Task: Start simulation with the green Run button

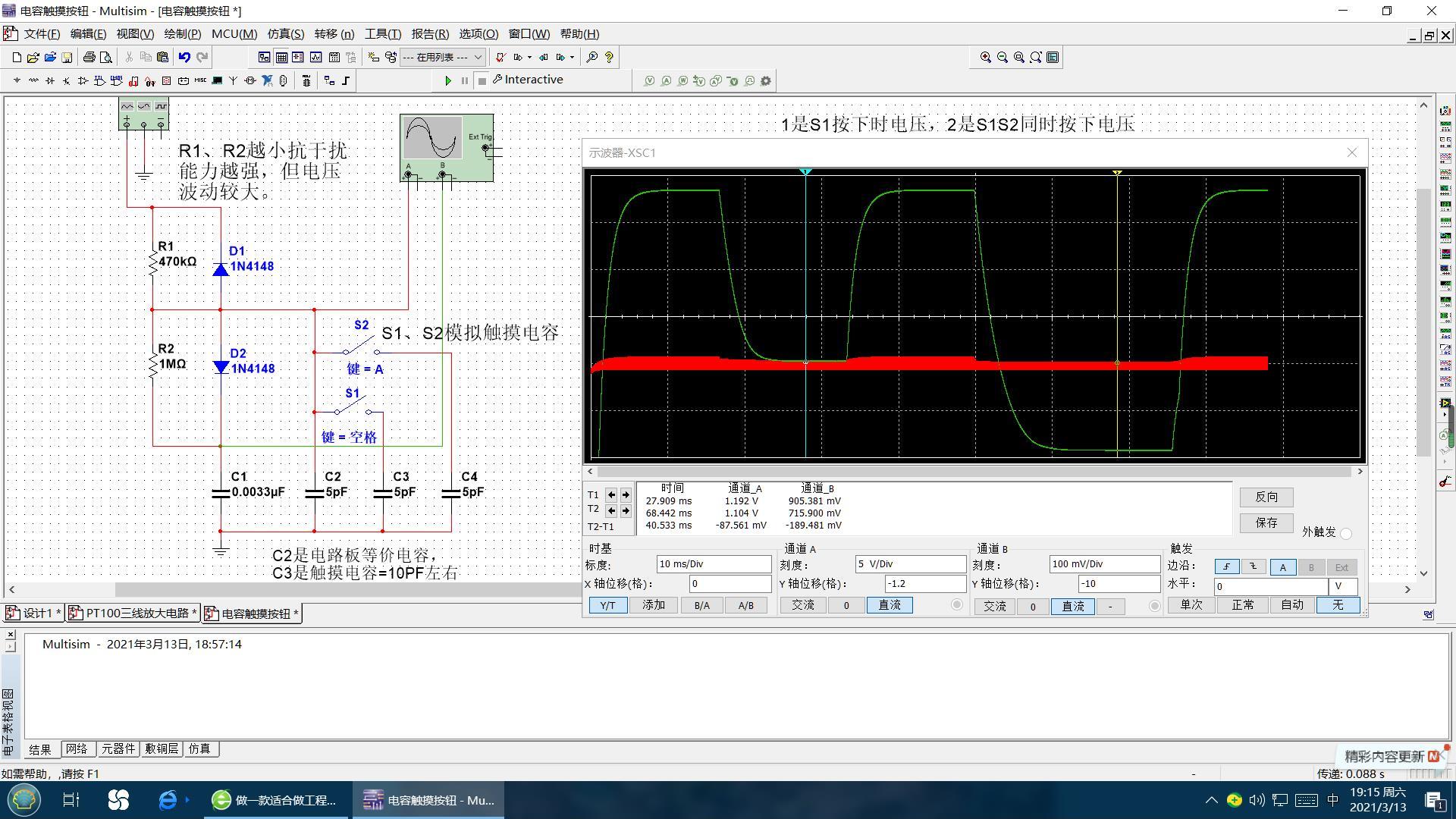Action: click(447, 80)
